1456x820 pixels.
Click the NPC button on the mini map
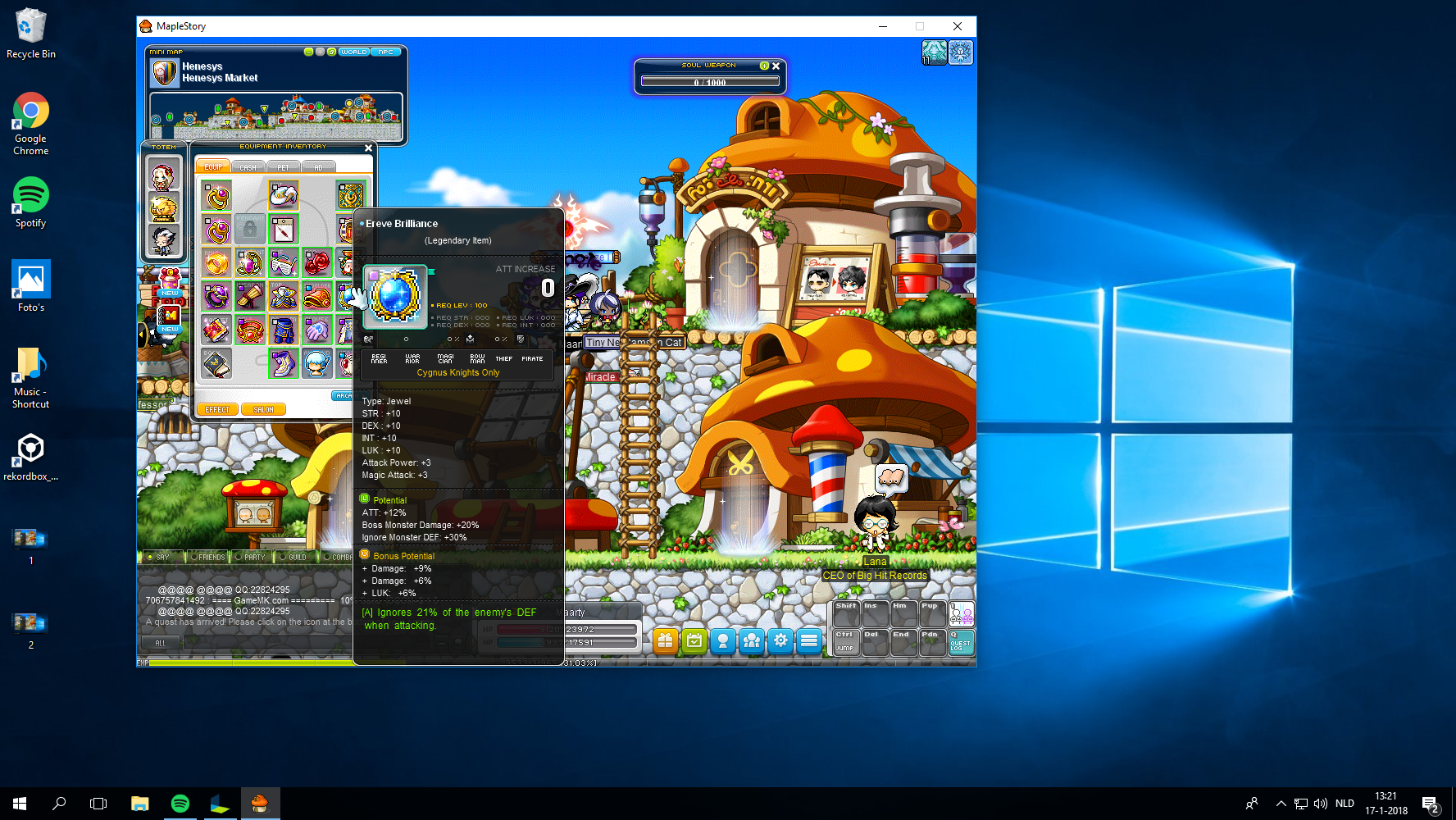386,52
